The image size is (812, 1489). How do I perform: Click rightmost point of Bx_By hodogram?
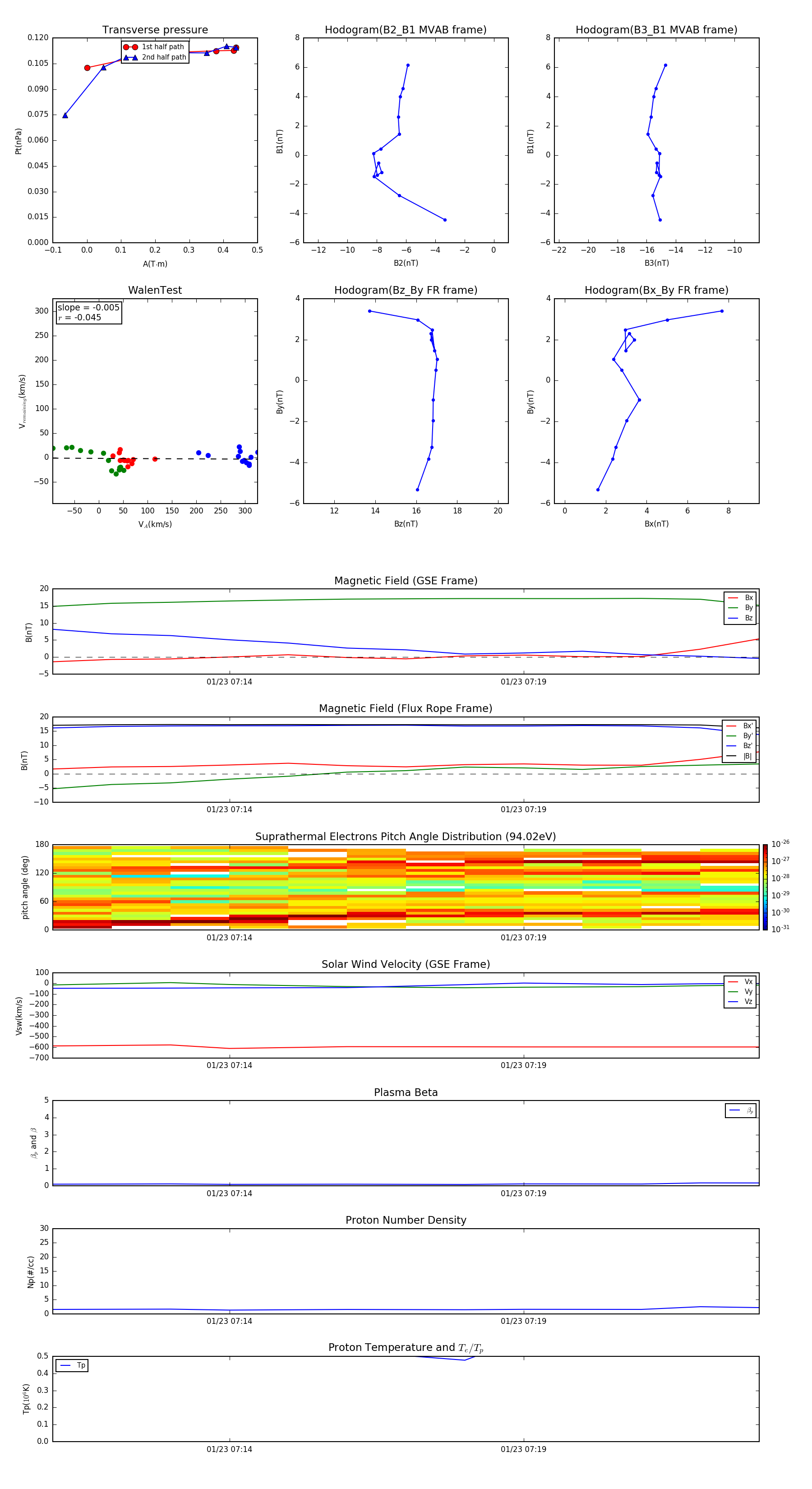(x=722, y=311)
